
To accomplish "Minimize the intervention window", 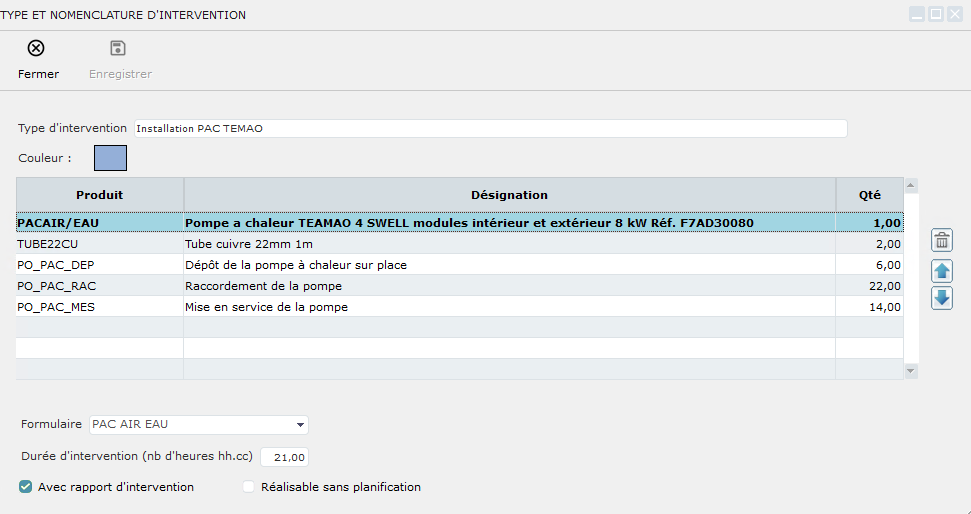I will coord(917,14).
